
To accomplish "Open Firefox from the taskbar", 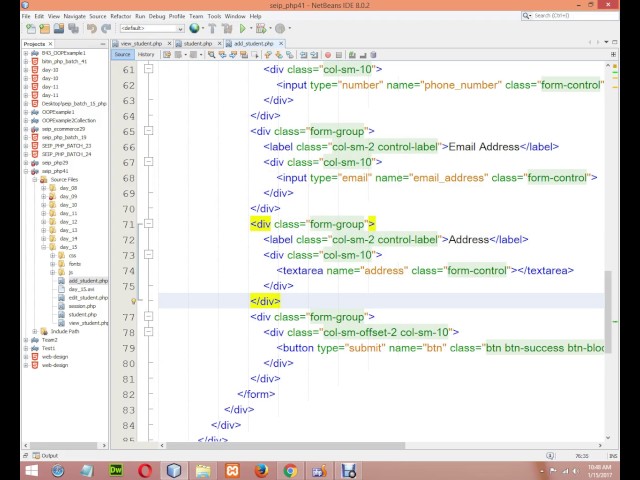I will (x=261, y=471).
